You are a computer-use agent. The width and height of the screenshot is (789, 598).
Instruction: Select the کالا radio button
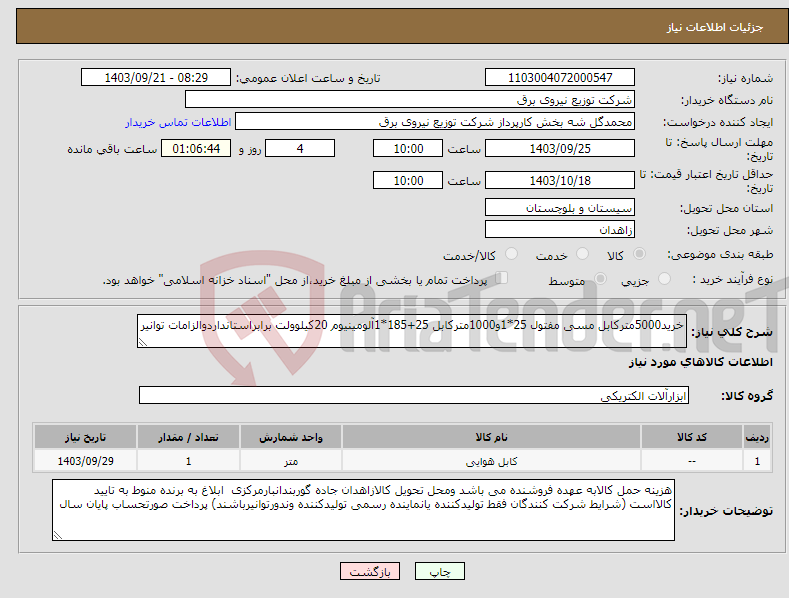click(639, 254)
